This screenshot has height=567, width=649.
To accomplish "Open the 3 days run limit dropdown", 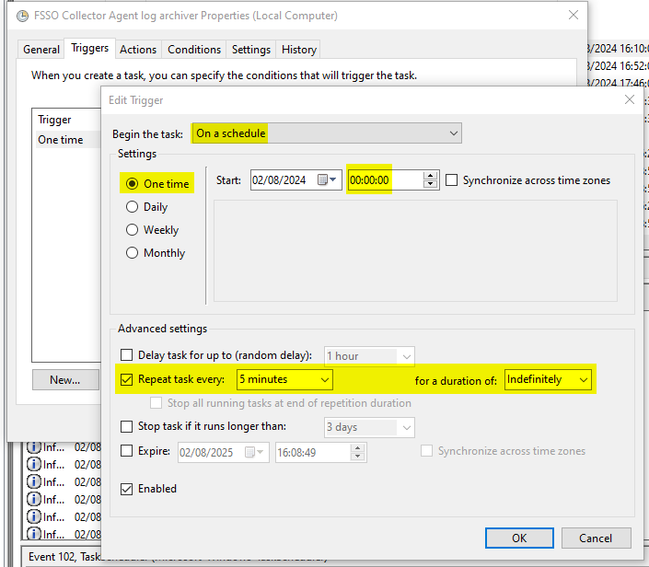I will [369, 428].
